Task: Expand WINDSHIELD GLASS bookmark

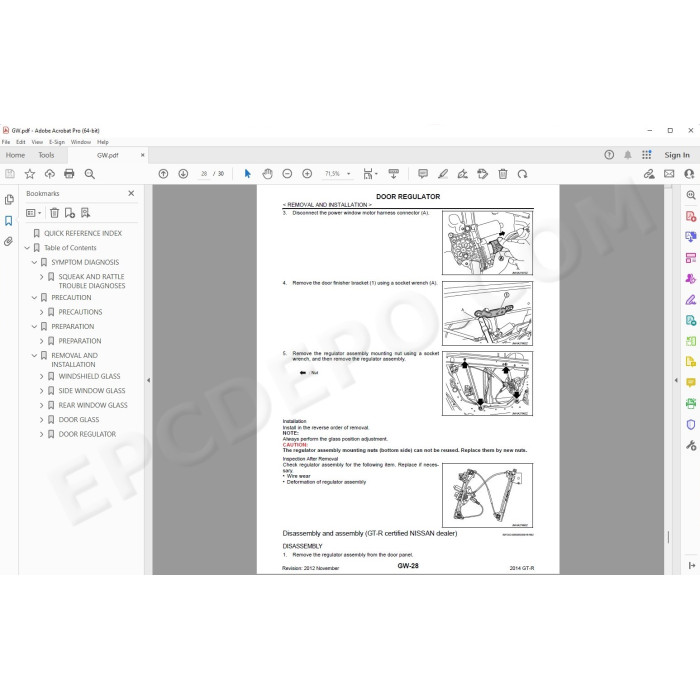Action: [42, 376]
